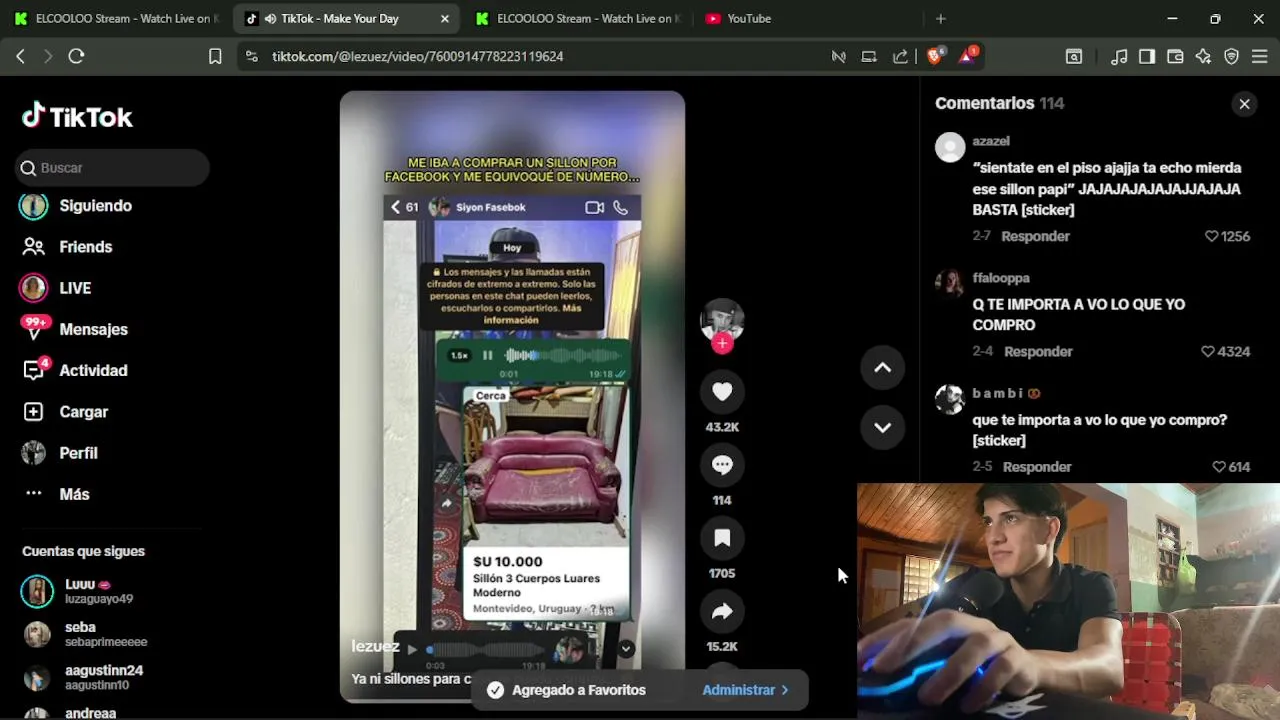Reload the page

(76, 56)
